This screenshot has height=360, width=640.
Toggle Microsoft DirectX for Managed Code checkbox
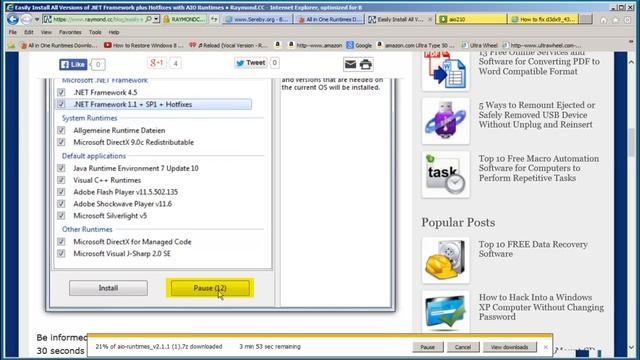pyautogui.click(x=61, y=242)
